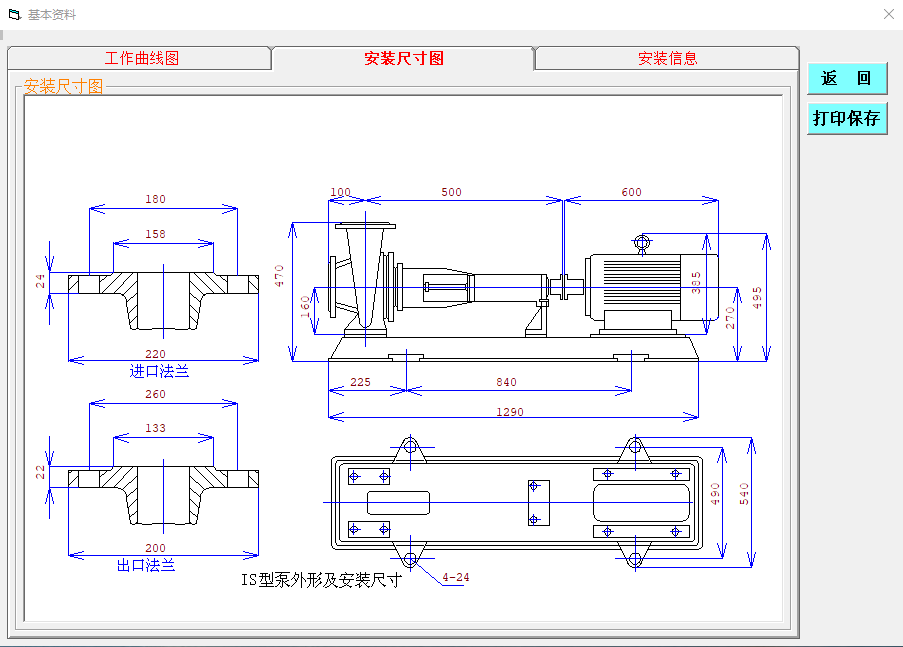This screenshot has height=647, width=903.
Task: Click the 100 dimension value
Action: point(340,192)
